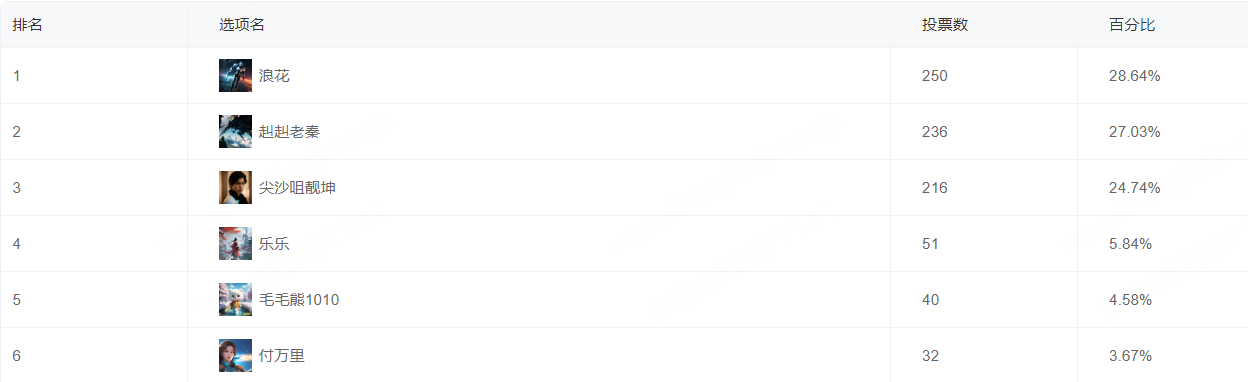Open the avatar image for 赳赳老秦
1248x382 pixels.
point(235,132)
